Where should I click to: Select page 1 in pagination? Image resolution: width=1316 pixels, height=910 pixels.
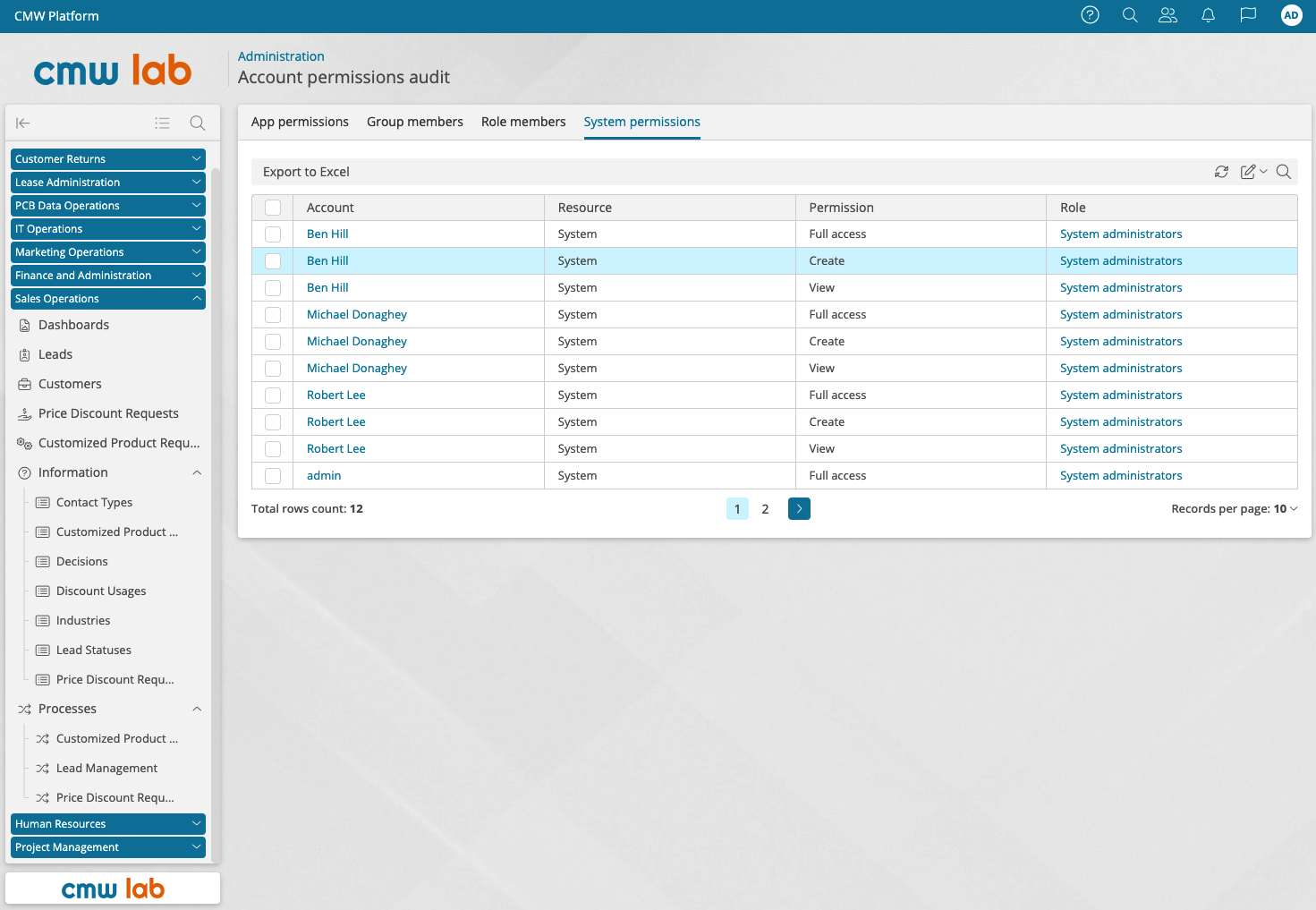[737, 508]
